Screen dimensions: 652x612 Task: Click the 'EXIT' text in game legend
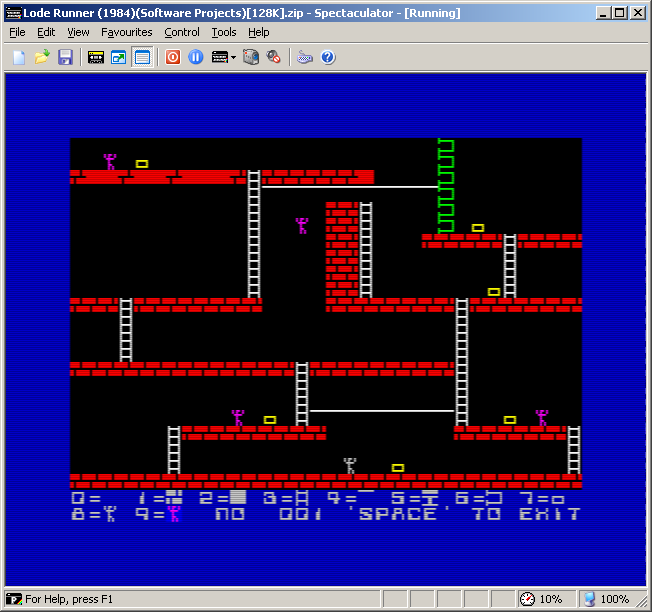tap(550, 514)
